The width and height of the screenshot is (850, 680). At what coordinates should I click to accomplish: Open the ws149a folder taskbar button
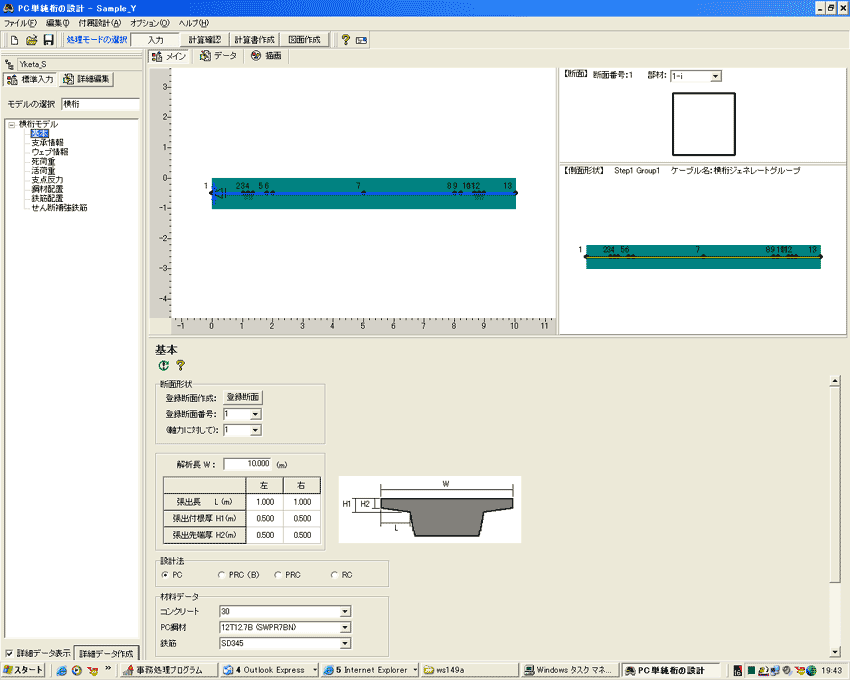(470, 670)
